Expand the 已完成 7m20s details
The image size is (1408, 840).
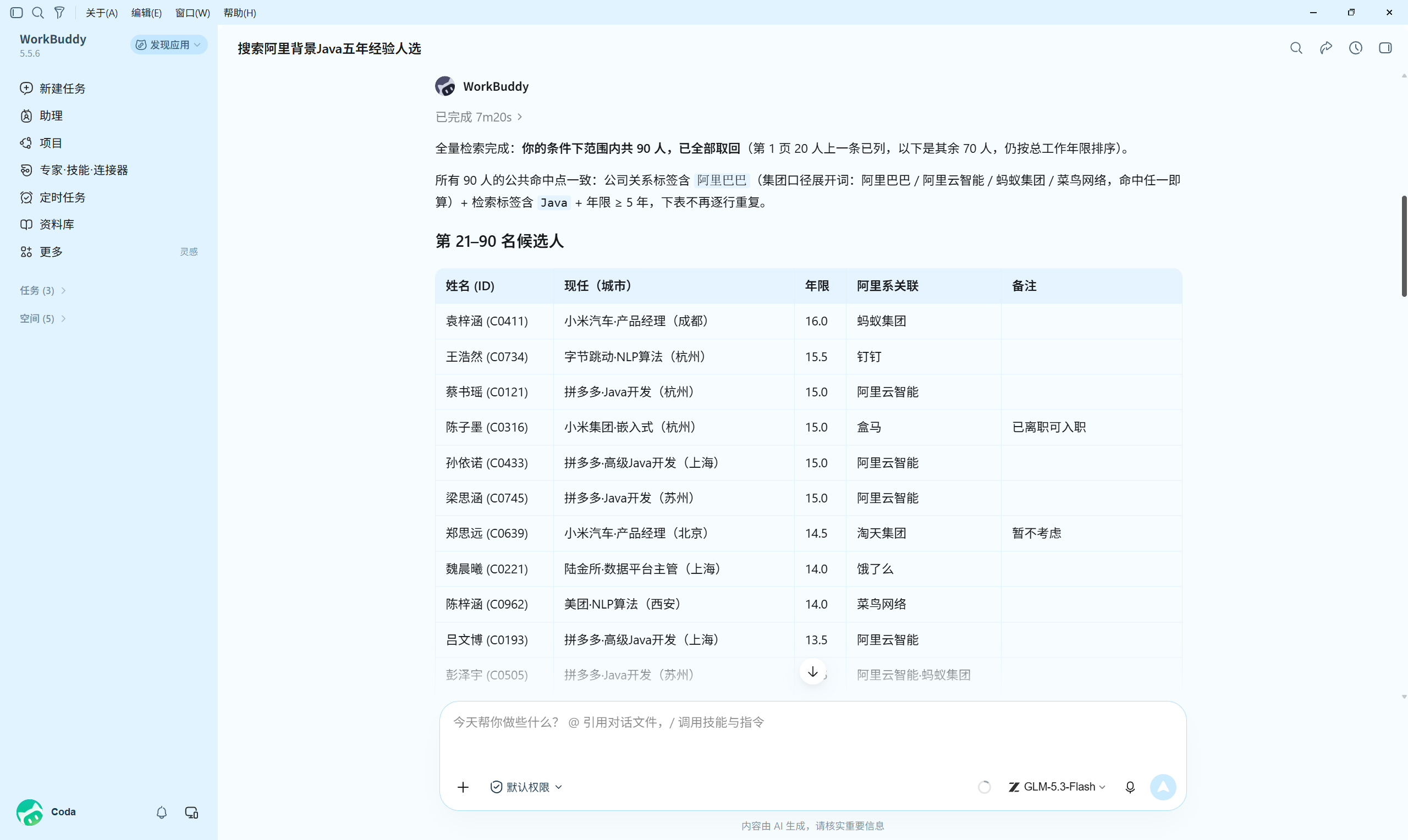click(479, 117)
